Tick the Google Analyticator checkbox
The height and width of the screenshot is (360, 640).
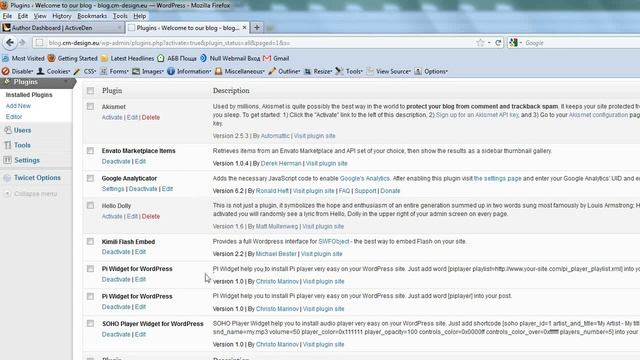[x=90, y=178]
